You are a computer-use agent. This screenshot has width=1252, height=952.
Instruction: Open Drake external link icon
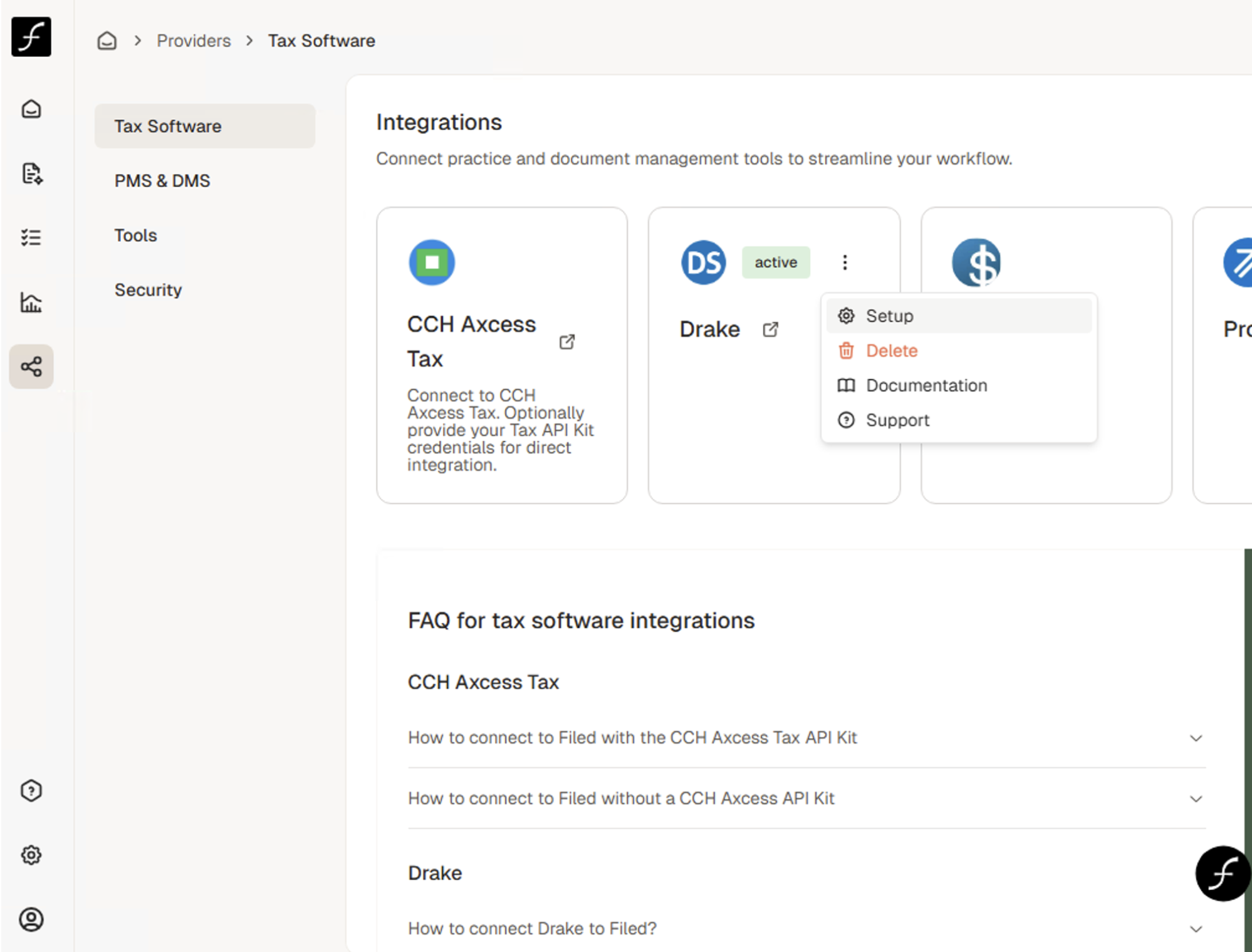771,329
